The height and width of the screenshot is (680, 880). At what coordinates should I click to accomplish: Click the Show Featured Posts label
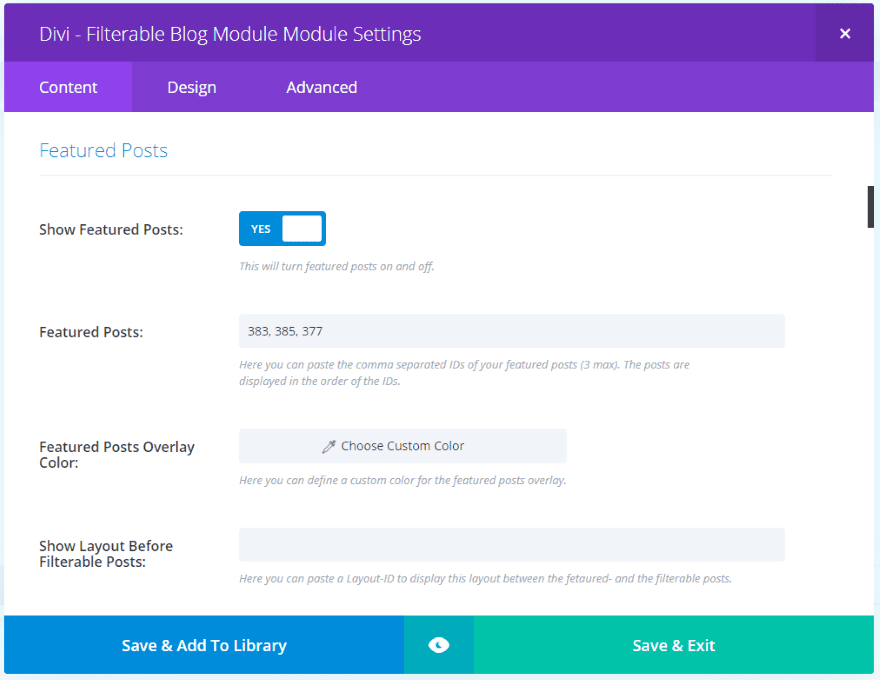point(111,229)
